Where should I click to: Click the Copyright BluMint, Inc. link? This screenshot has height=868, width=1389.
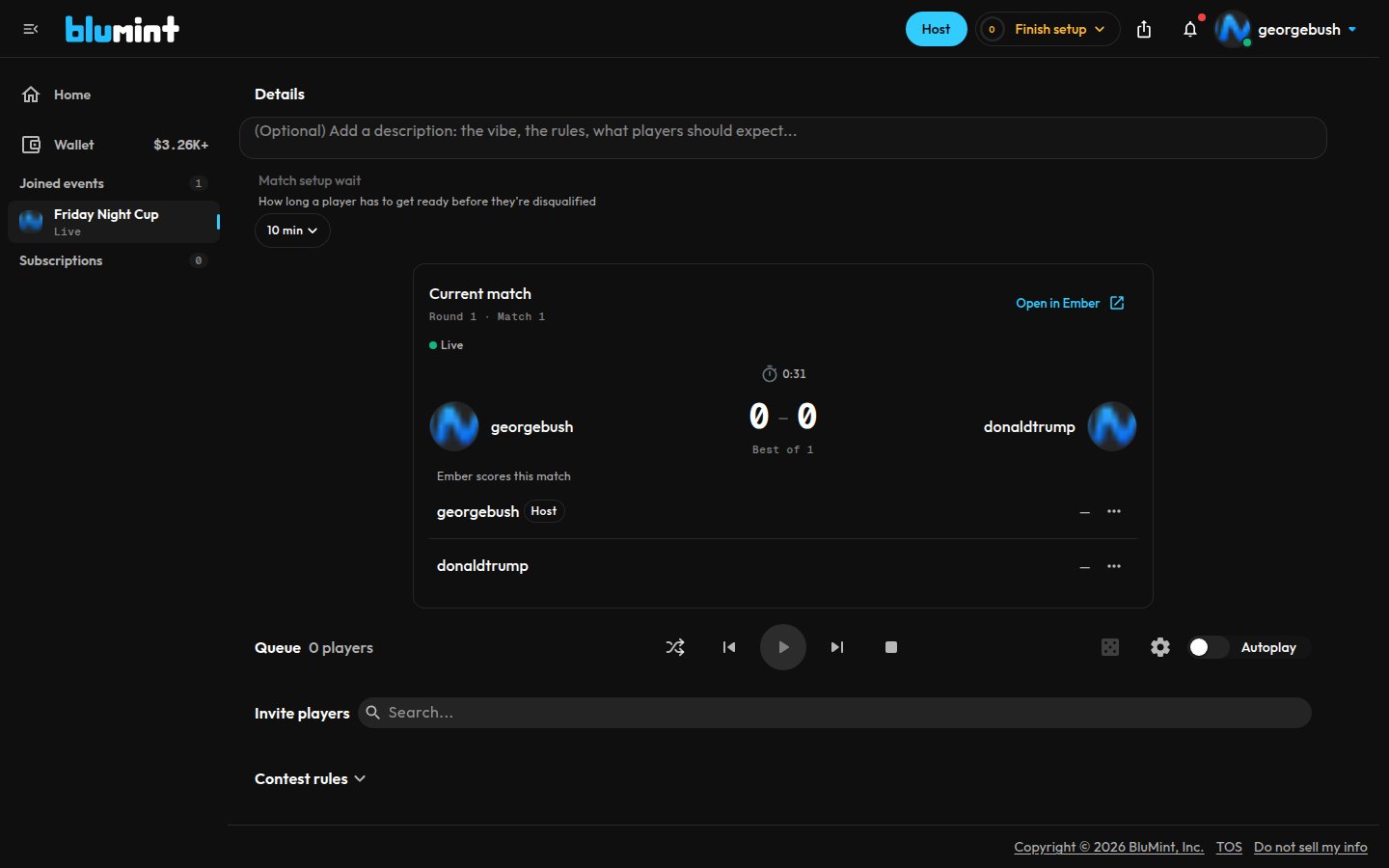(x=1108, y=847)
